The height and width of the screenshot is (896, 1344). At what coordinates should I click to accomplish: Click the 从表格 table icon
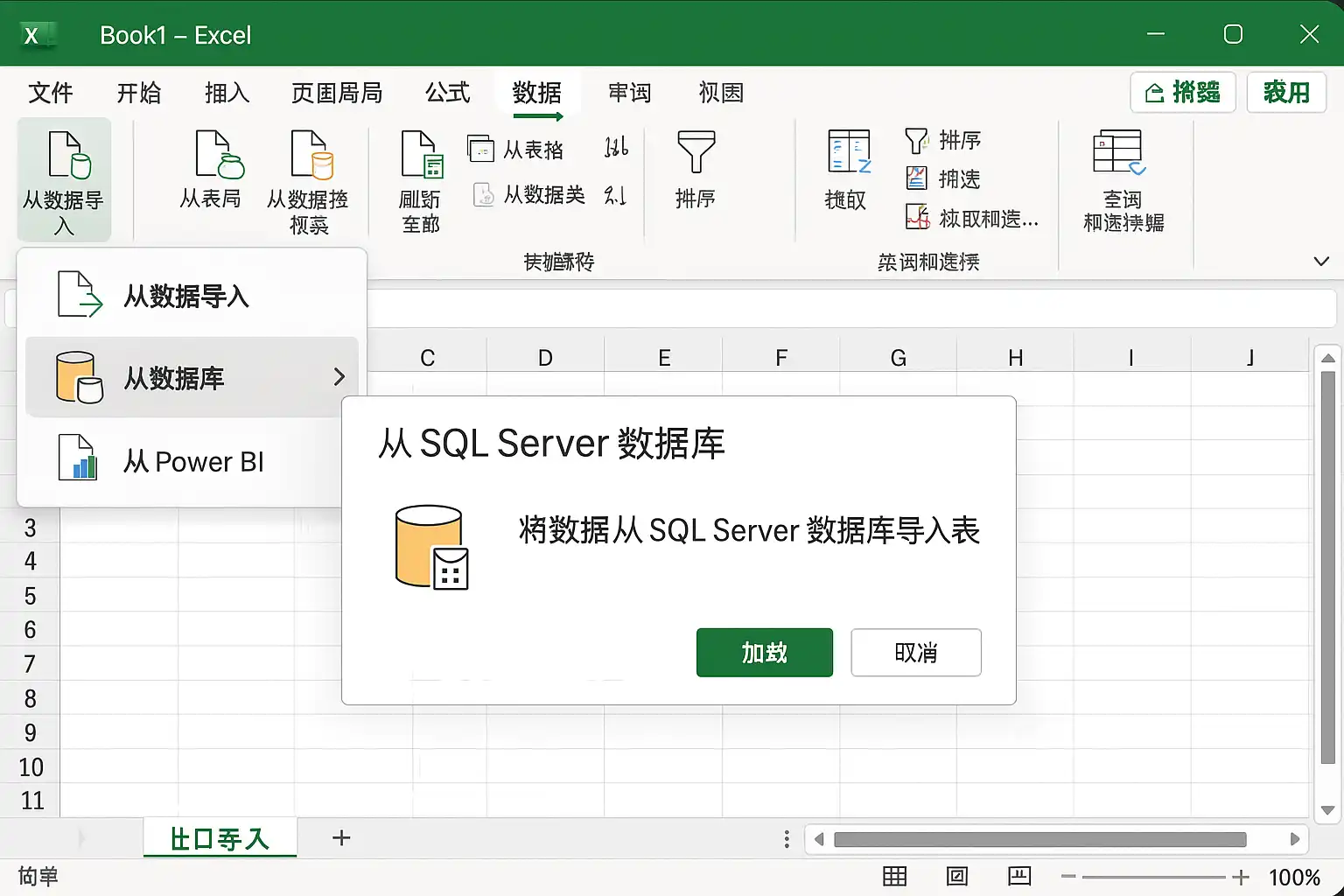pos(480,149)
